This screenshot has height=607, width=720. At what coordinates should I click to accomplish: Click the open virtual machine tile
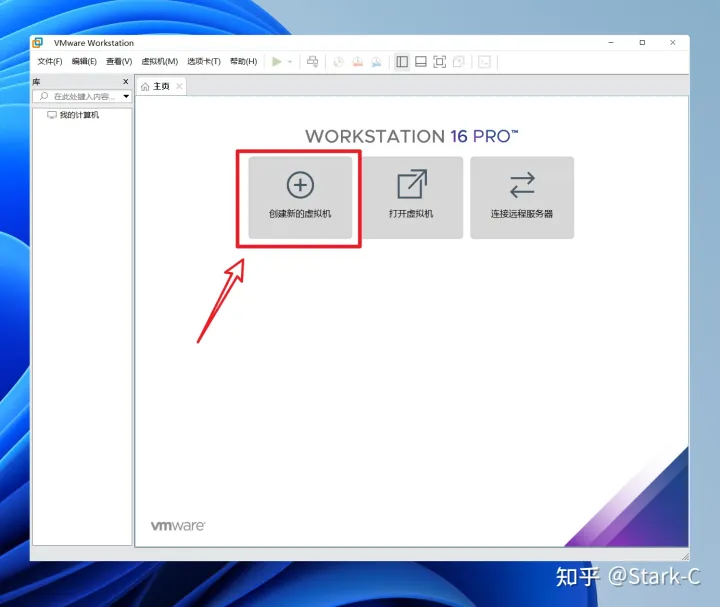pos(411,197)
